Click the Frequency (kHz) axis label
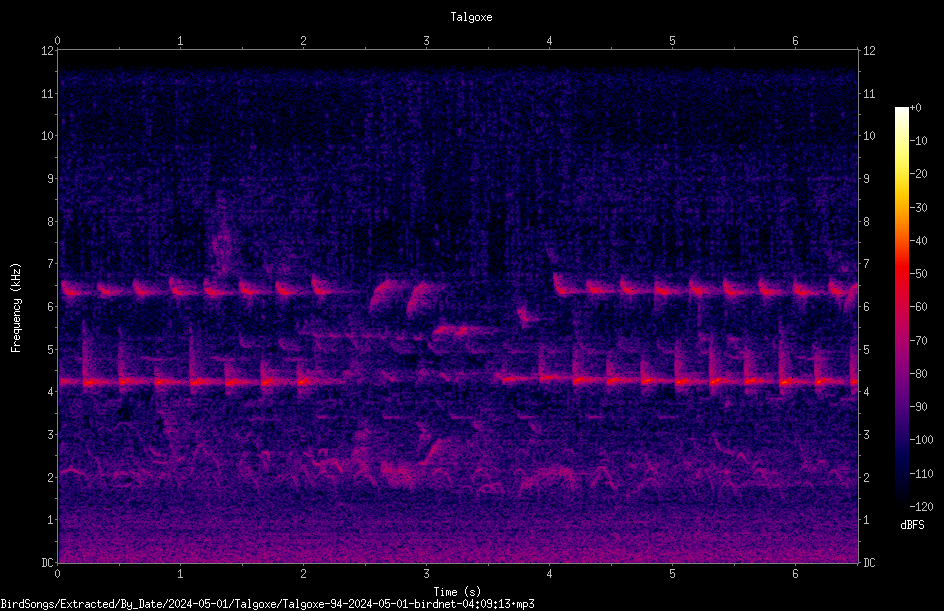The width and height of the screenshot is (944, 611). (x=16, y=308)
